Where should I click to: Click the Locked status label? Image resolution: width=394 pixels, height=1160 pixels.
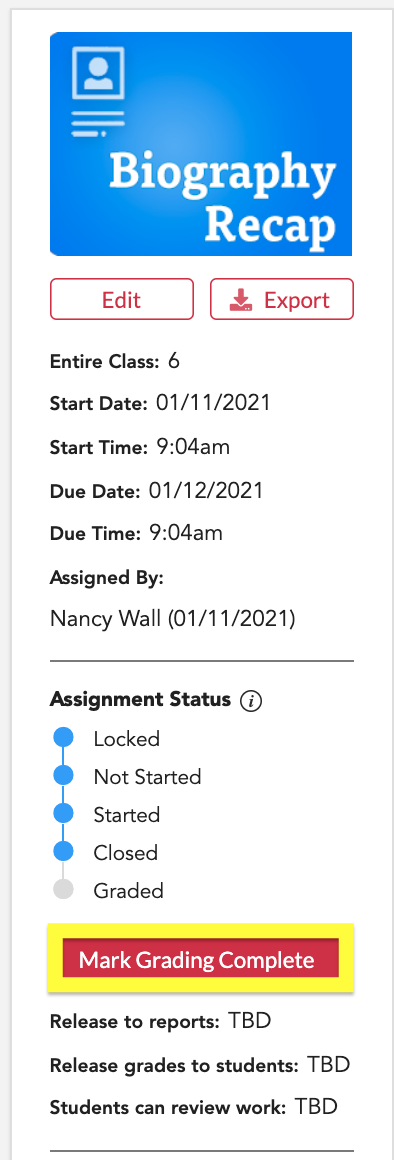pyautogui.click(x=126, y=738)
